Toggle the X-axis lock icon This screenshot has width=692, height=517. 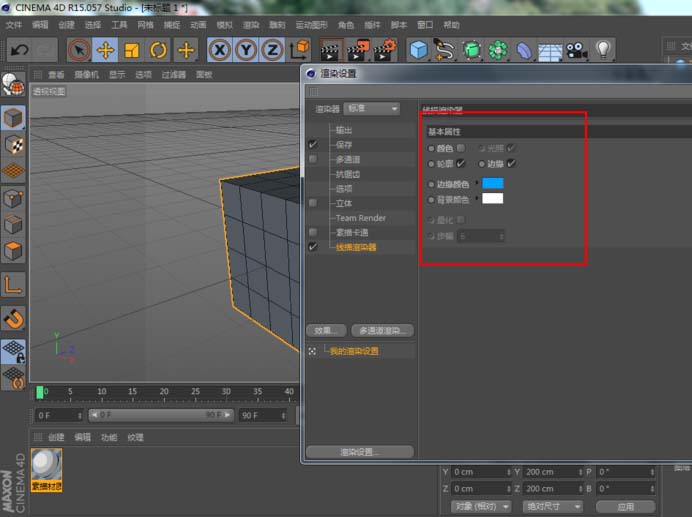point(220,50)
